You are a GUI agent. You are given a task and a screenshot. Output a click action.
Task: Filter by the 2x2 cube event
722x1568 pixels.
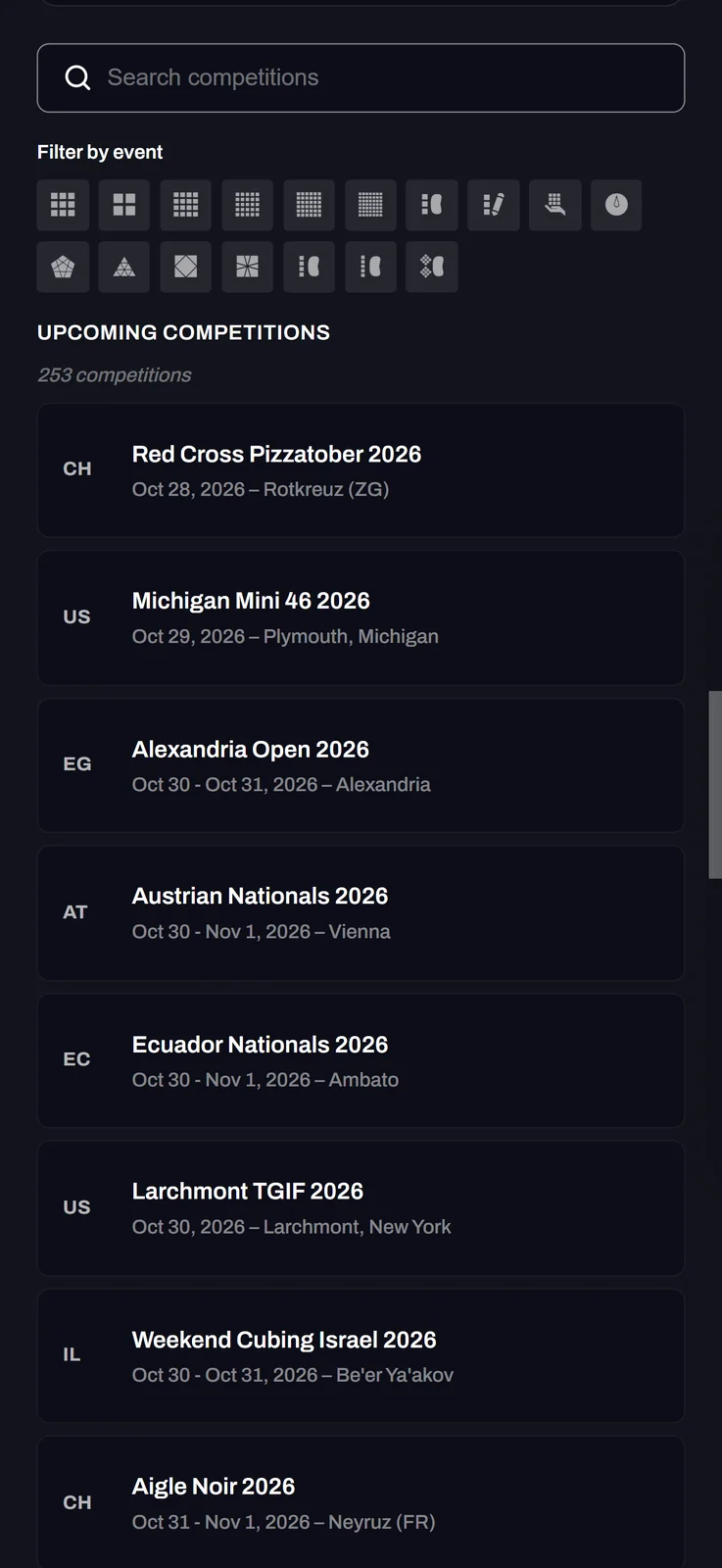[124, 205]
